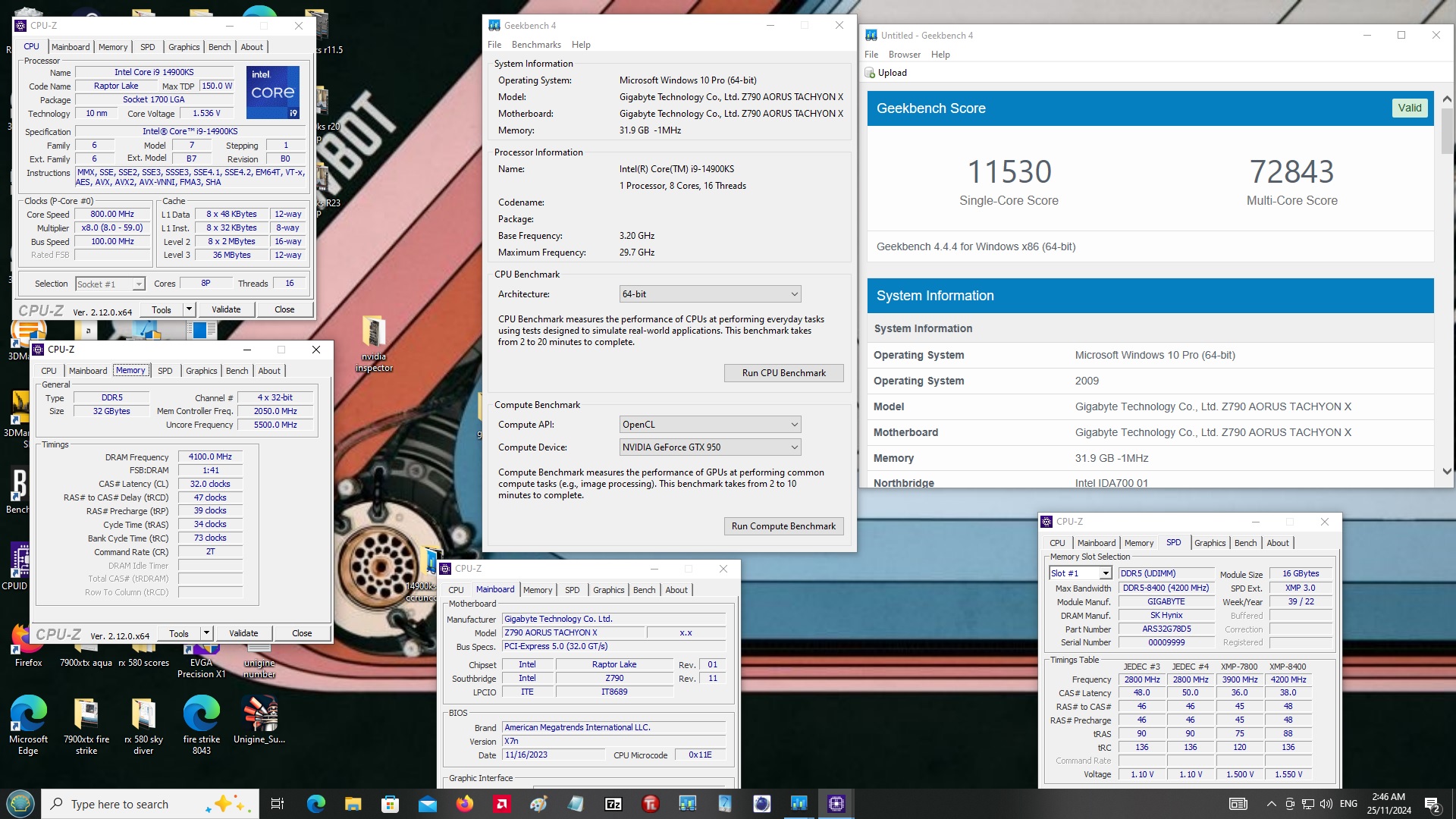Open the notification center icon
This screenshot has width=1456, height=819.
click(1432, 804)
